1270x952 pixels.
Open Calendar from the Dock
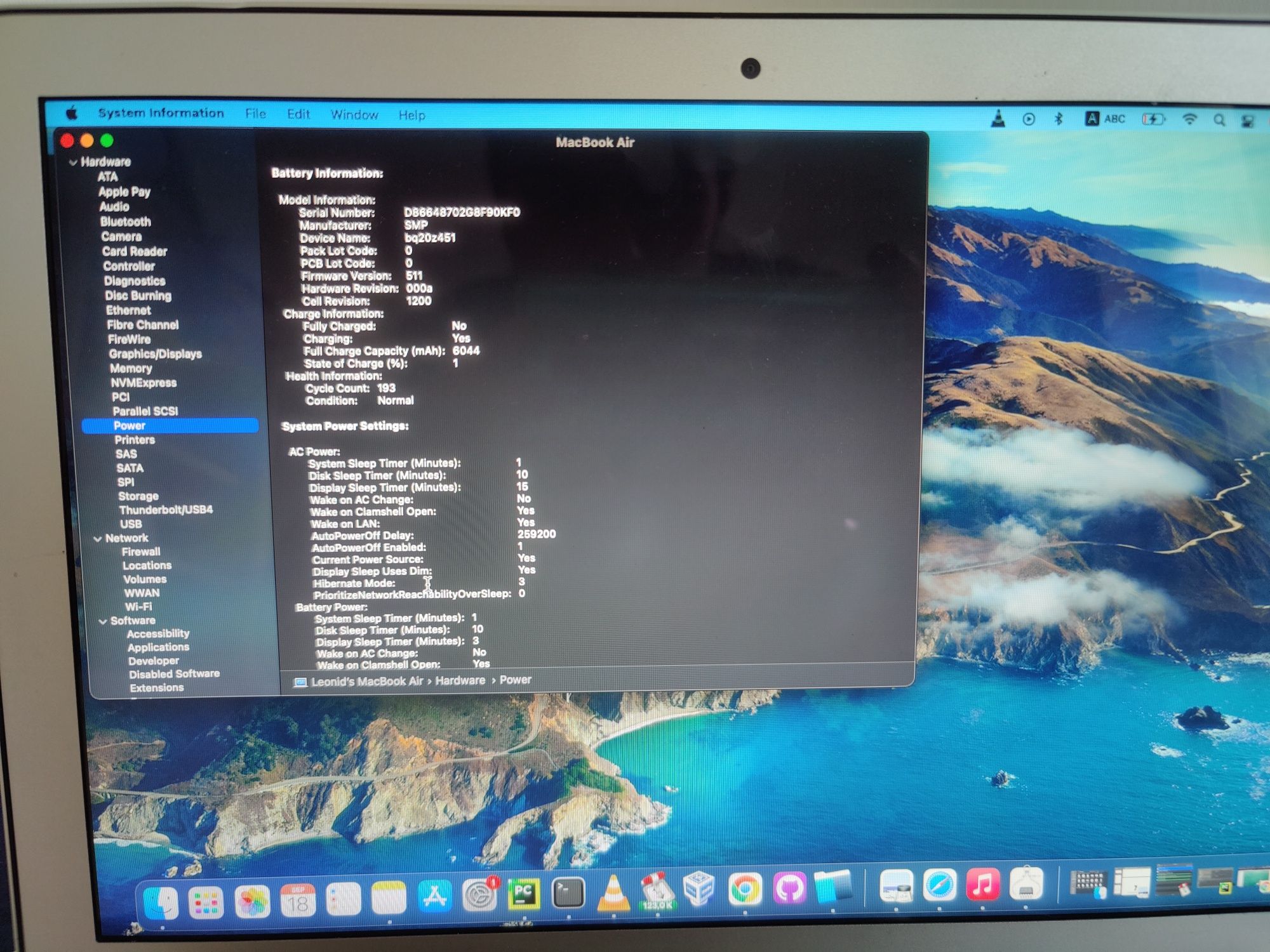click(x=298, y=901)
